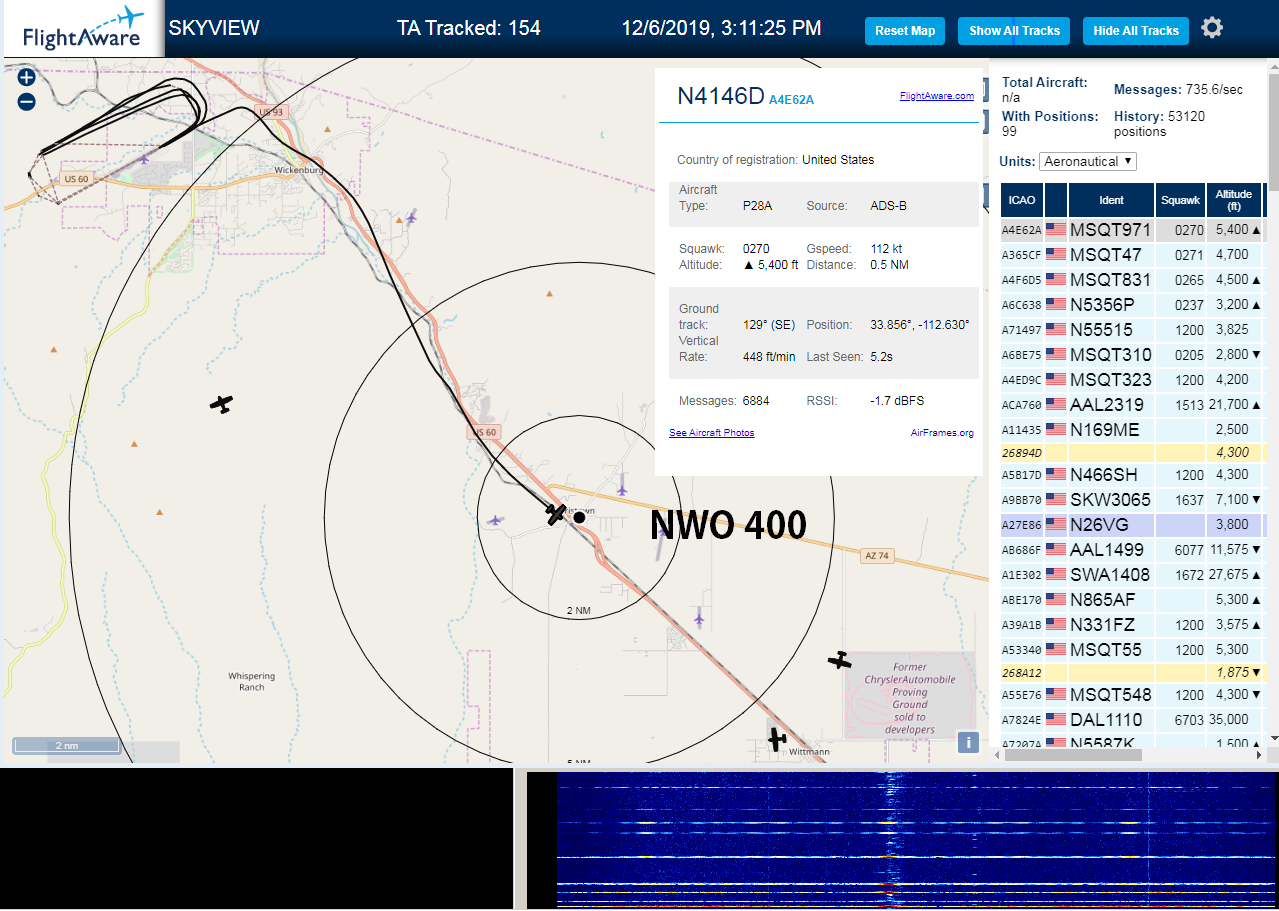Click the FlightAware logo

point(84,29)
